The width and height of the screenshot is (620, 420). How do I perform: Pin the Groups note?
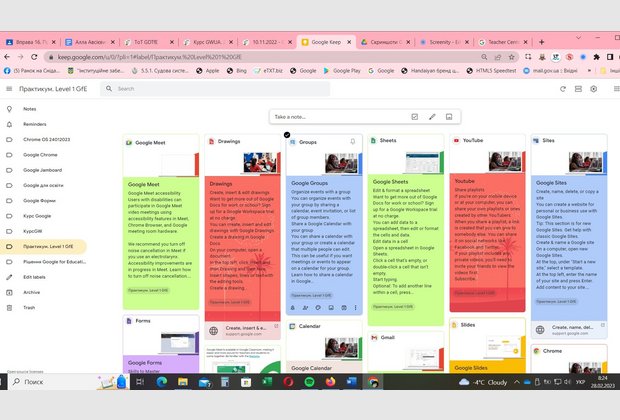pyautogui.click(x=353, y=142)
